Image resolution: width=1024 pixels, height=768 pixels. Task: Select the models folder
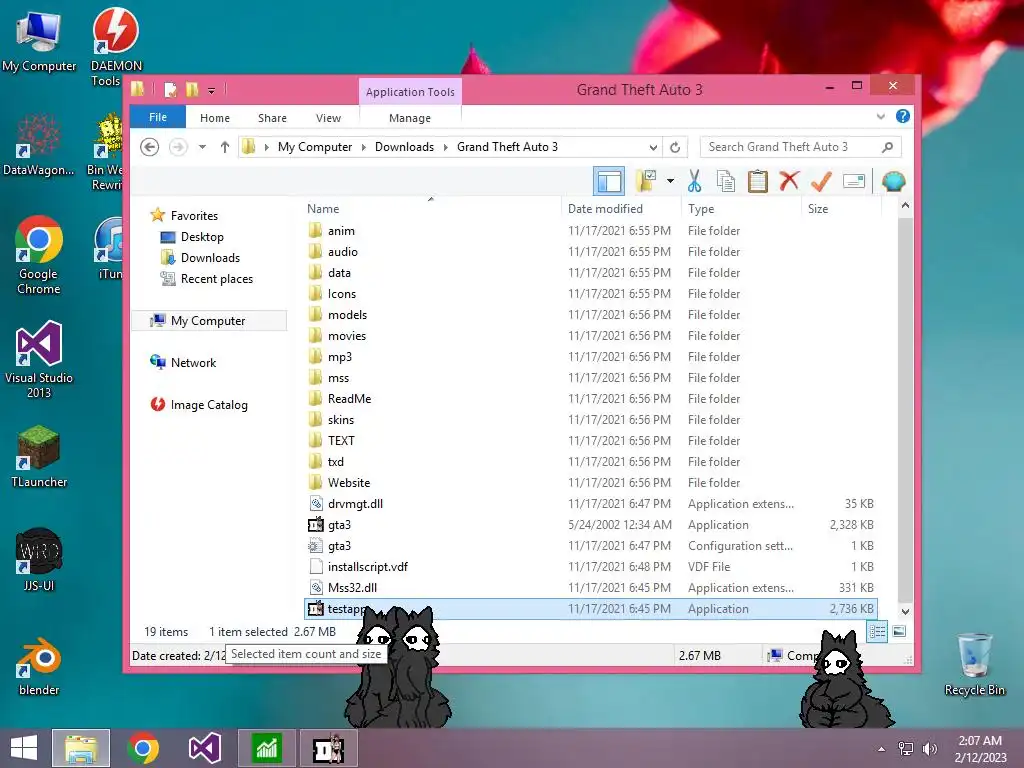tap(591, 315)
